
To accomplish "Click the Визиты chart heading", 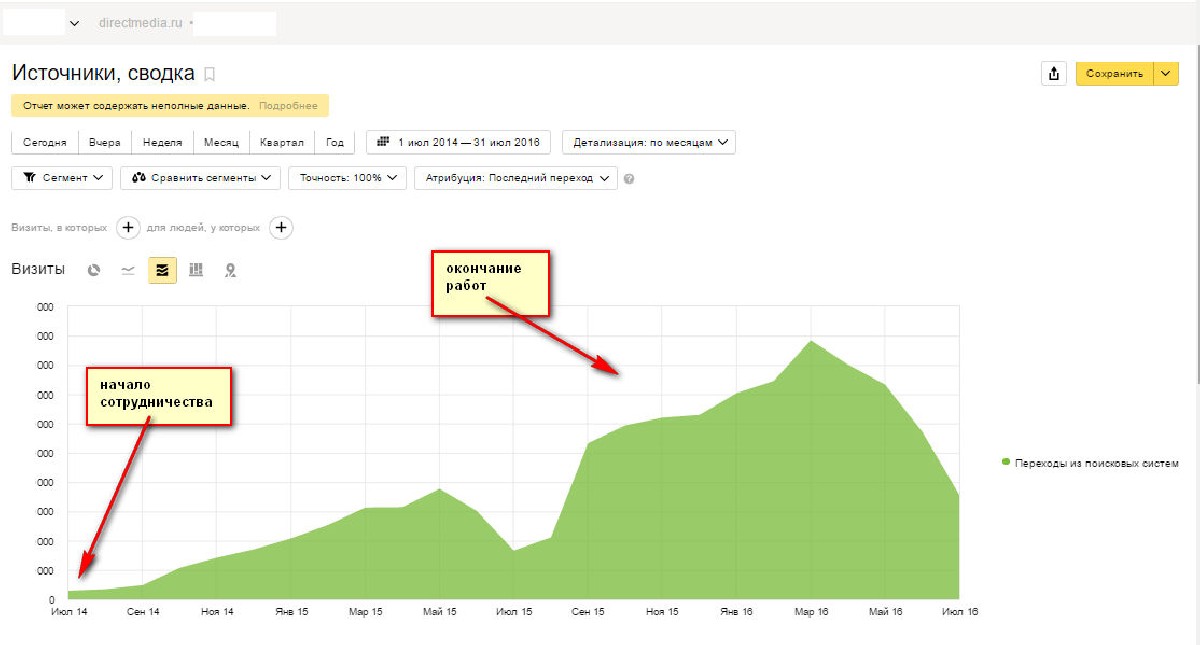I will [x=38, y=269].
